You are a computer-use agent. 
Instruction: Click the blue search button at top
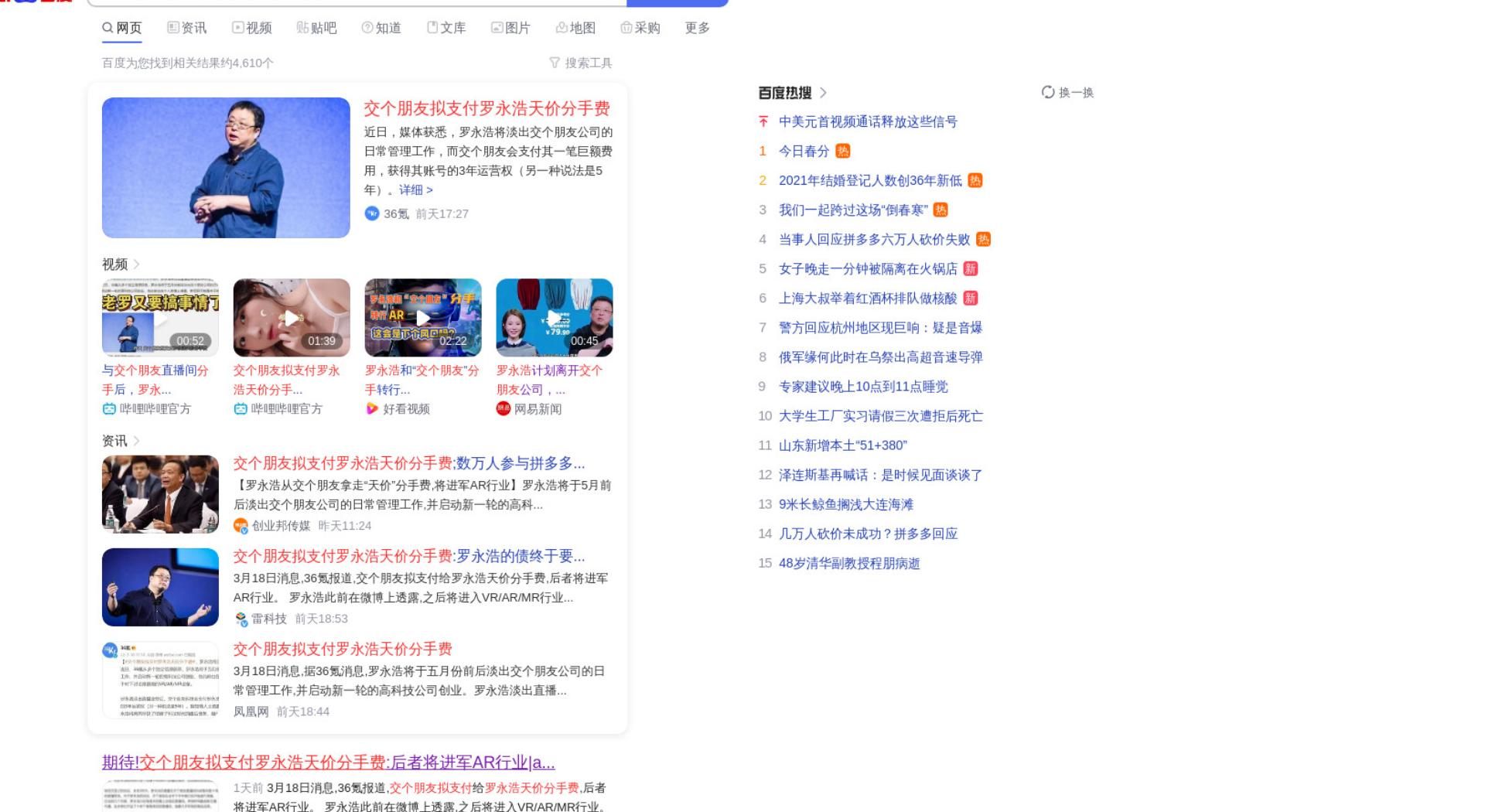click(x=678, y=2)
